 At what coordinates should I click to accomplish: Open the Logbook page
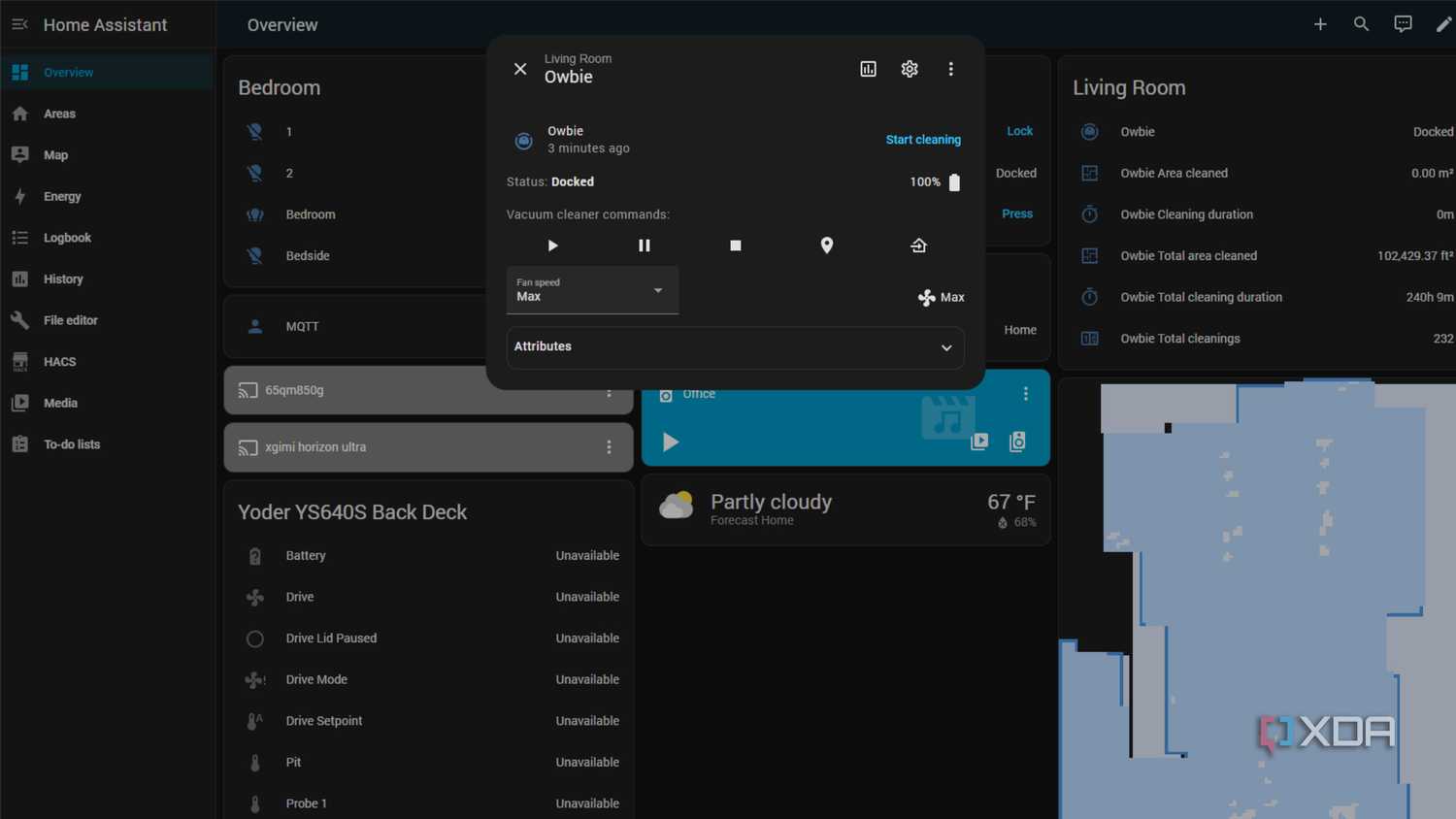click(107, 238)
